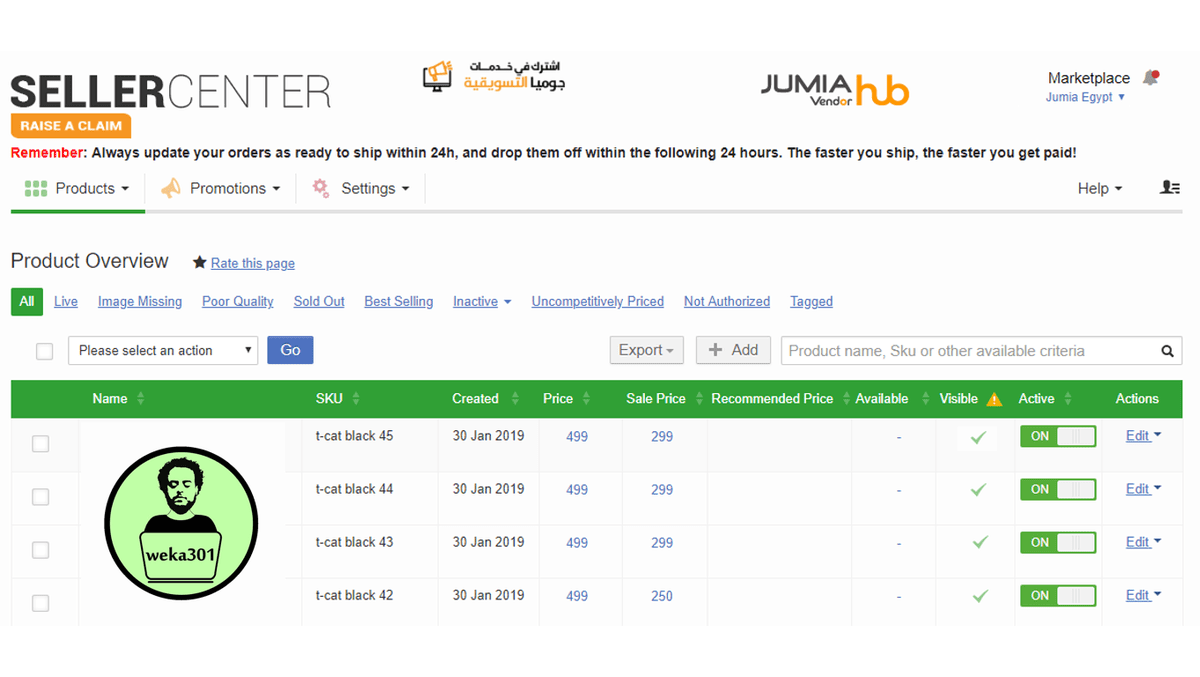Click the Jumia marketing services banner logo
The width and height of the screenshot is (1200, 677).
[494, 77]
